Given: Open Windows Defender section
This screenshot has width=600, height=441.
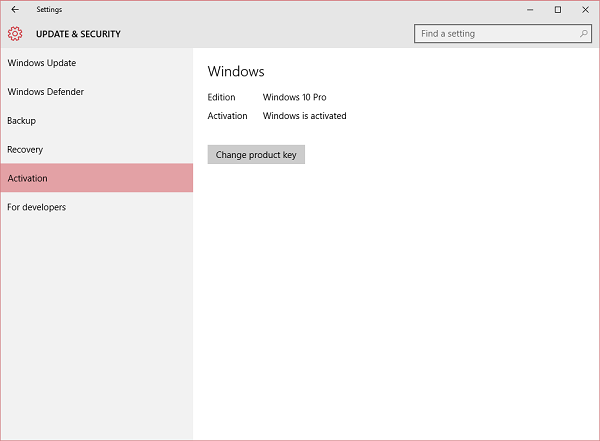Looking at the screenshot, I should (x=96, y=92).
